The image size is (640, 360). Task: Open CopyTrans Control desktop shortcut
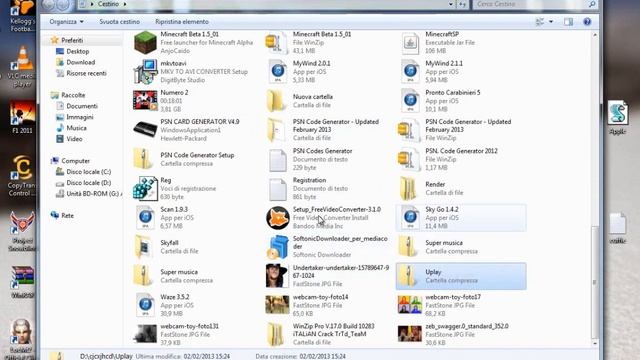coord(22,176)
